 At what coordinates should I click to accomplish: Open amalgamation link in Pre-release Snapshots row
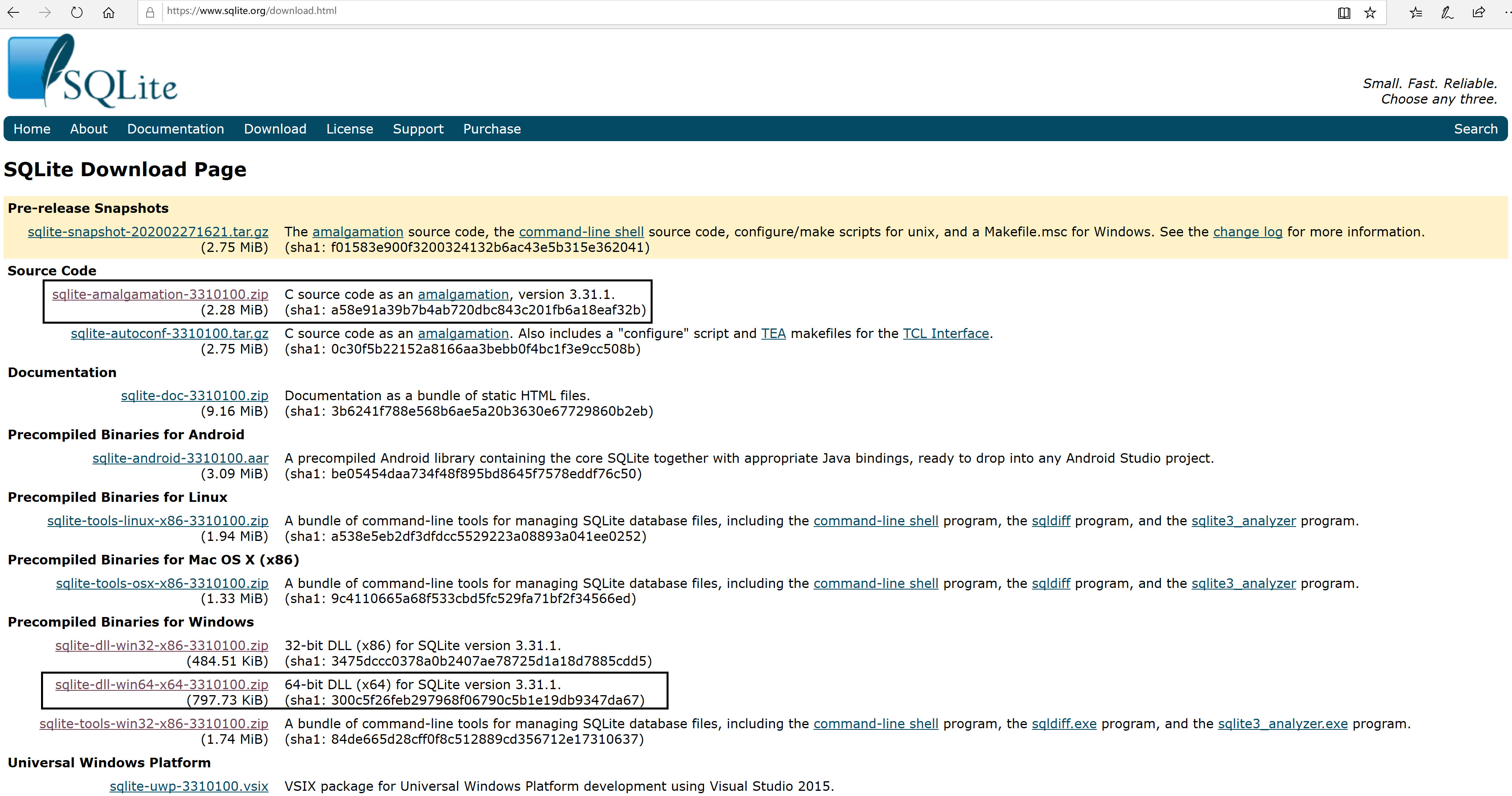tap(357, 232)
